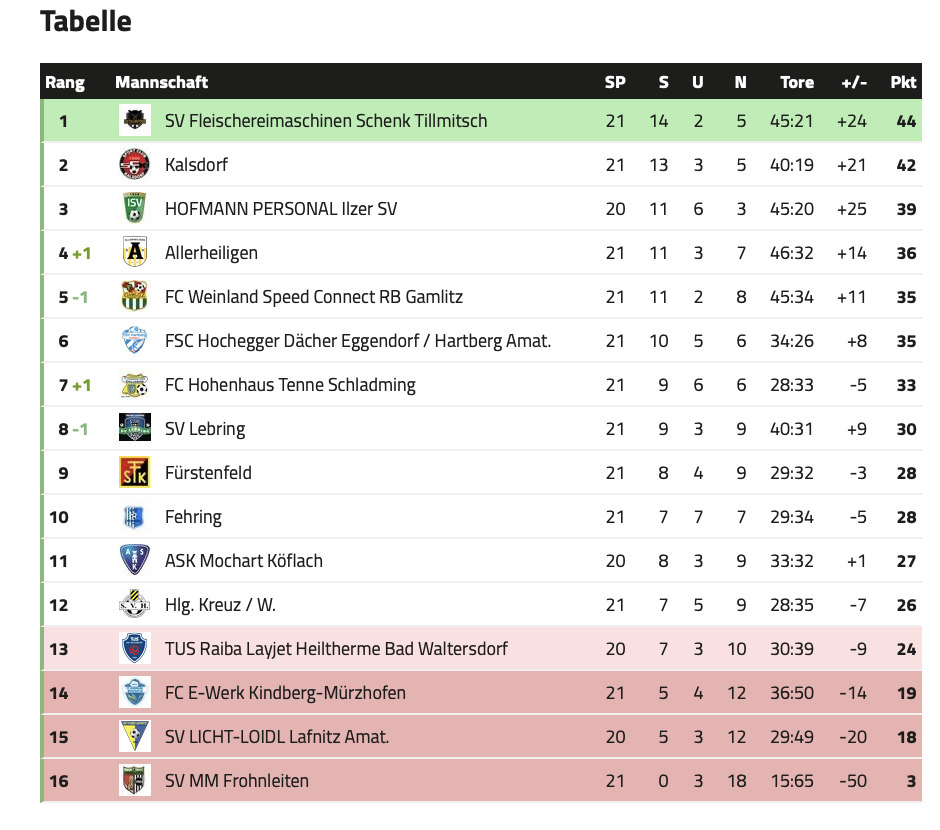Click the SV Tillmitsch club crest icon

point(134,120)
